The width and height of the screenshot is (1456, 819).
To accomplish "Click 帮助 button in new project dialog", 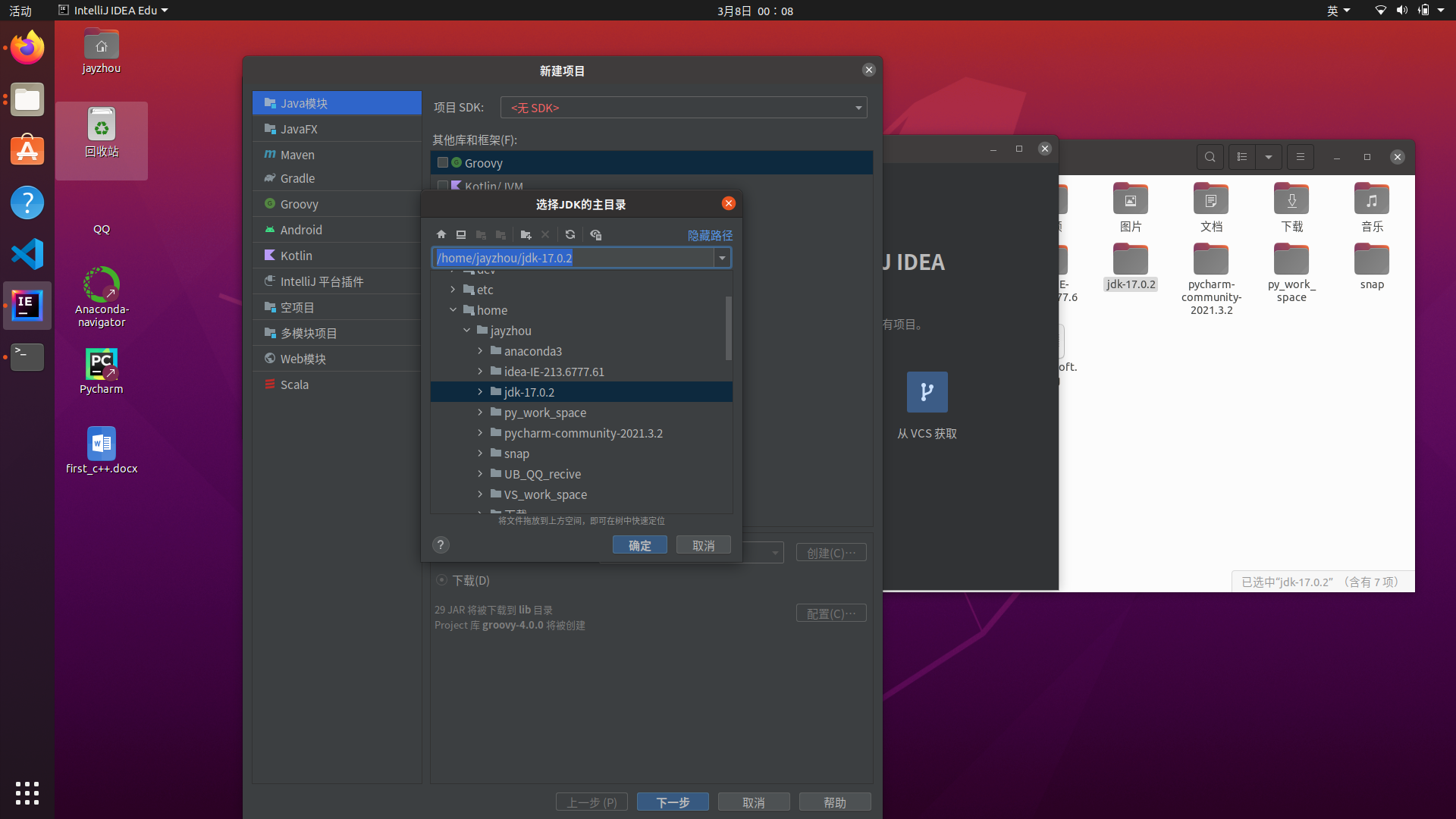I will pos(835,802).
